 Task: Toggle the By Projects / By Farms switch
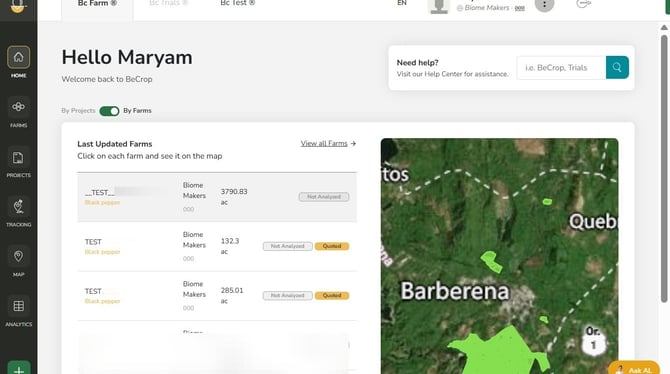click(109, 111)
